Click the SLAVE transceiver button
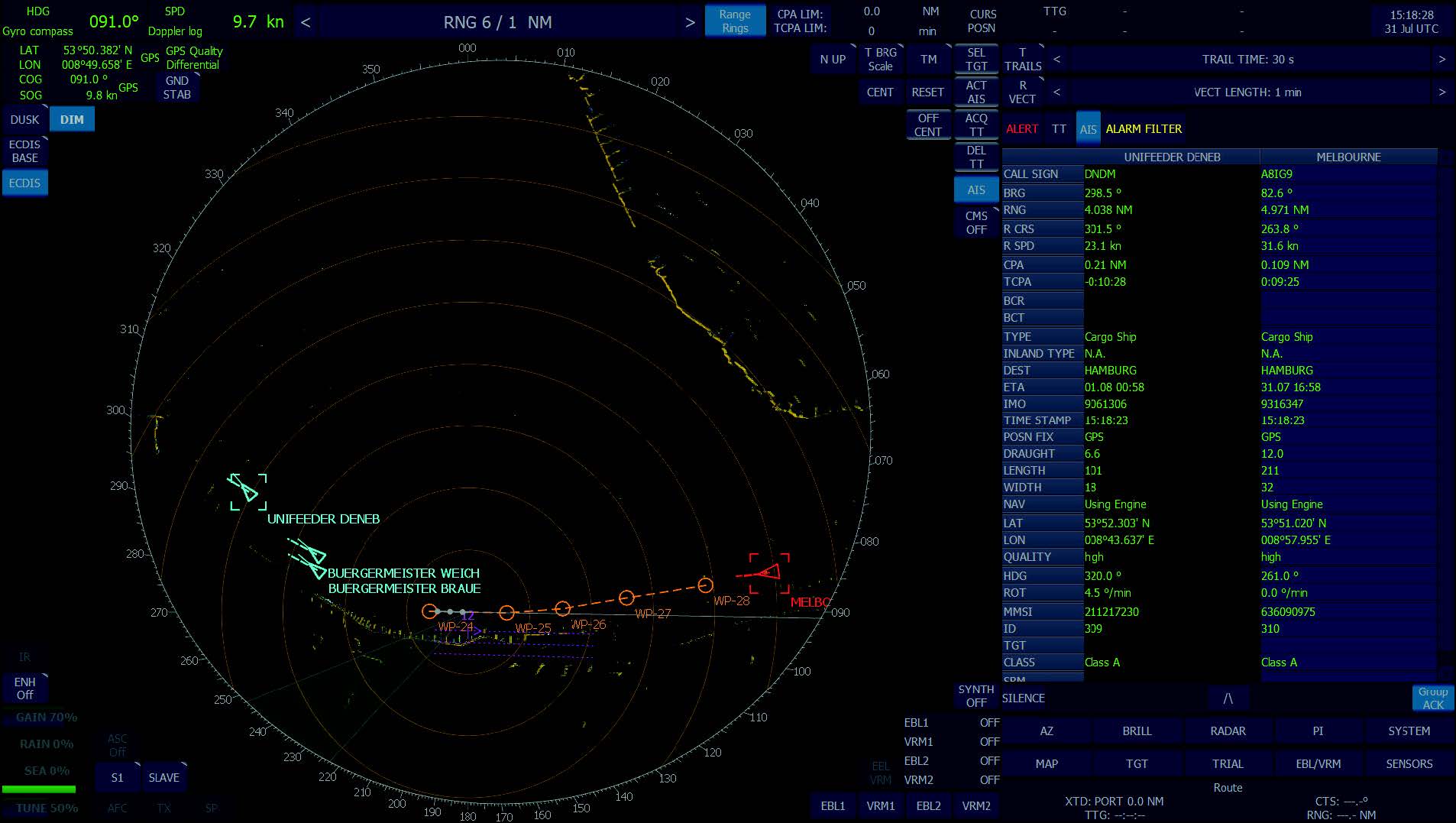This screenshot has height=823, width=1456. (x=163, y=777)
